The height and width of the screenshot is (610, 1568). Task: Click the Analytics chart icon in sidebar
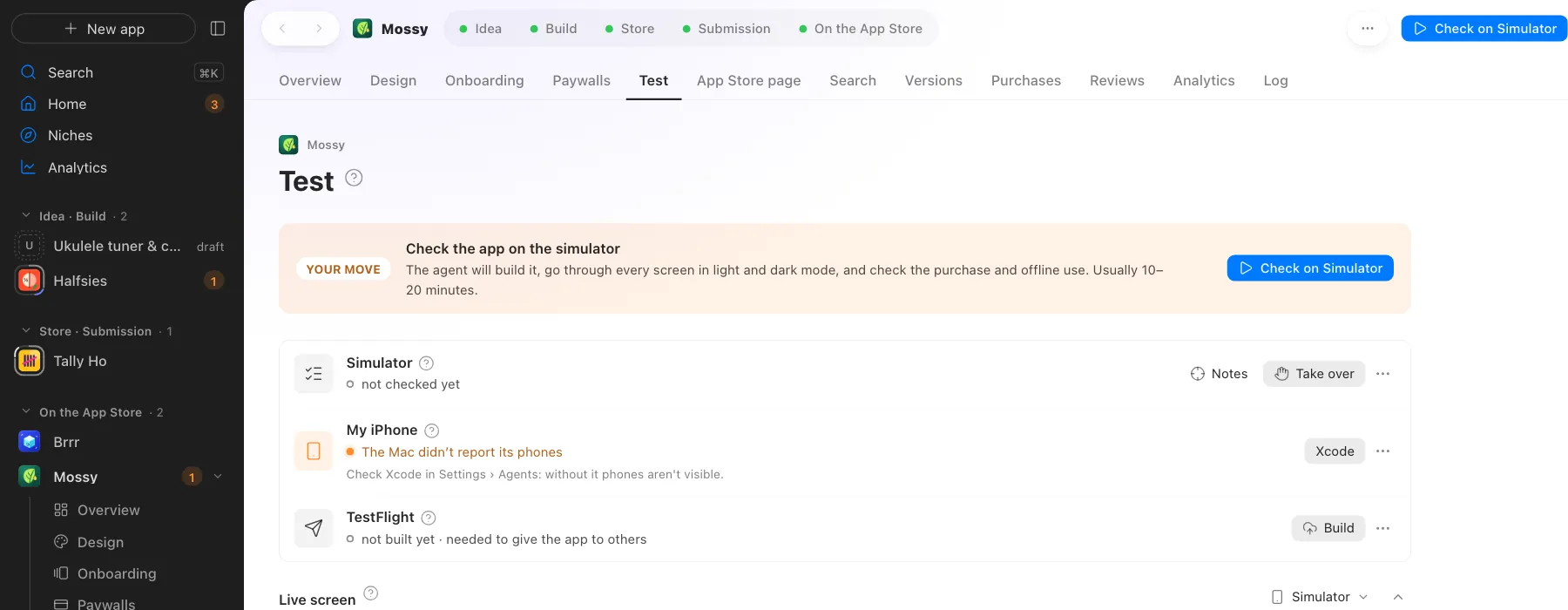coord(29,167)
